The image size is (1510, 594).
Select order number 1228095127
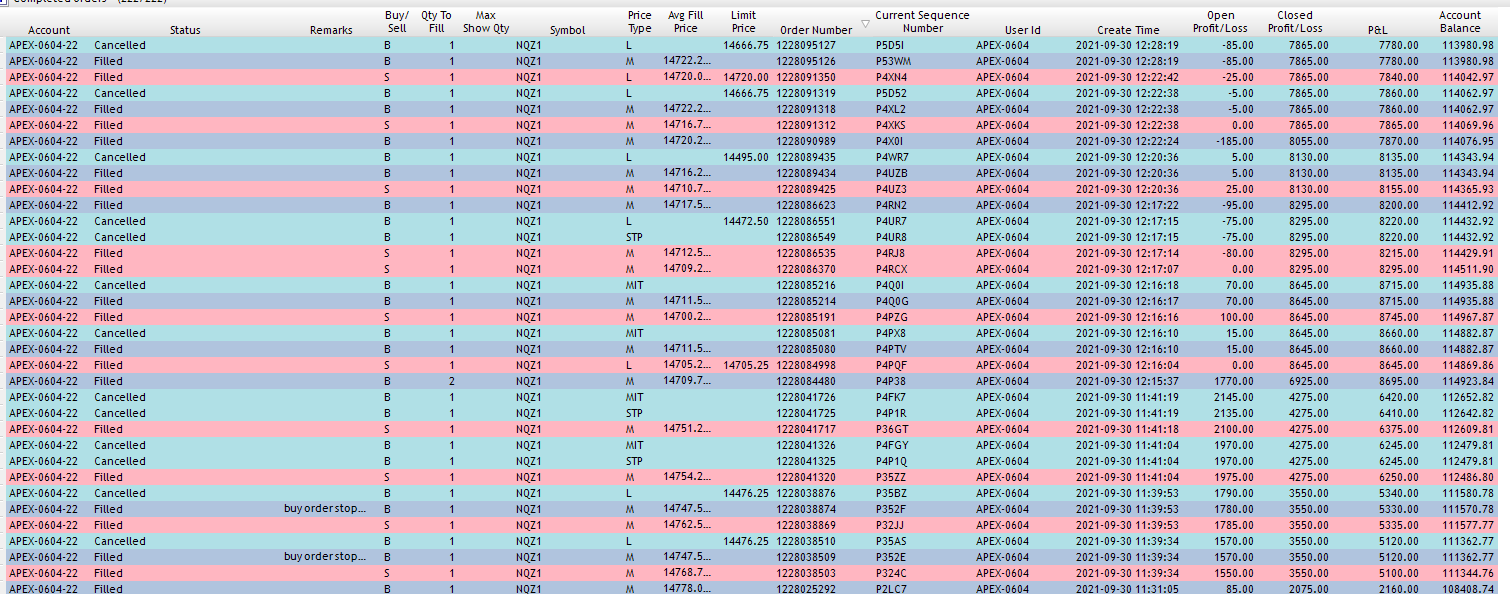[x=806, y=45]
